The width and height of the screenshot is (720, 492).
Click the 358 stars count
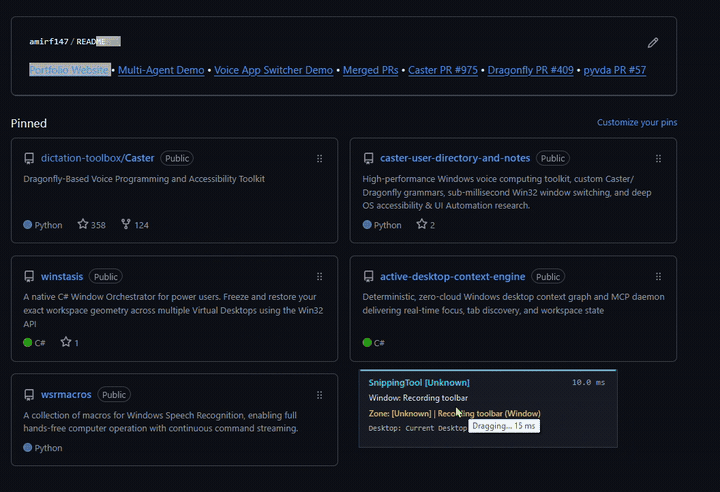coord(98,225)
